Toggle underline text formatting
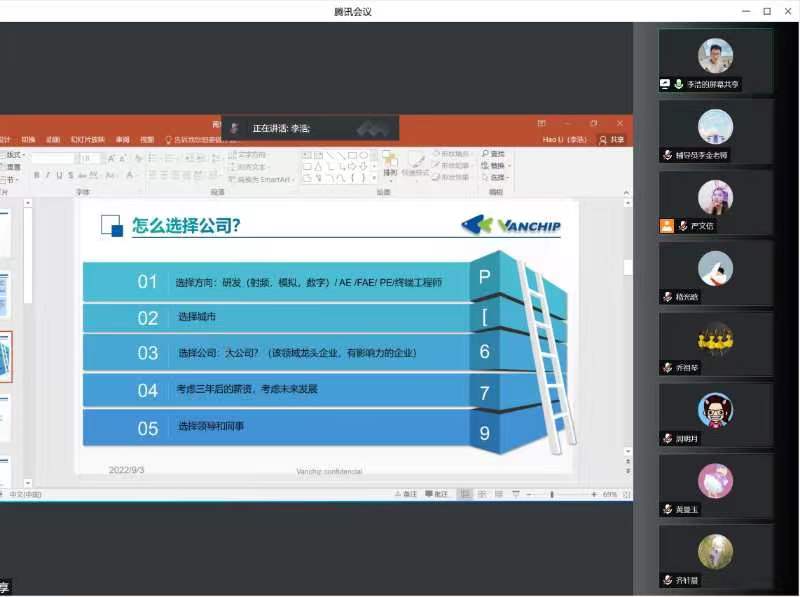 (x=58, y=175)
